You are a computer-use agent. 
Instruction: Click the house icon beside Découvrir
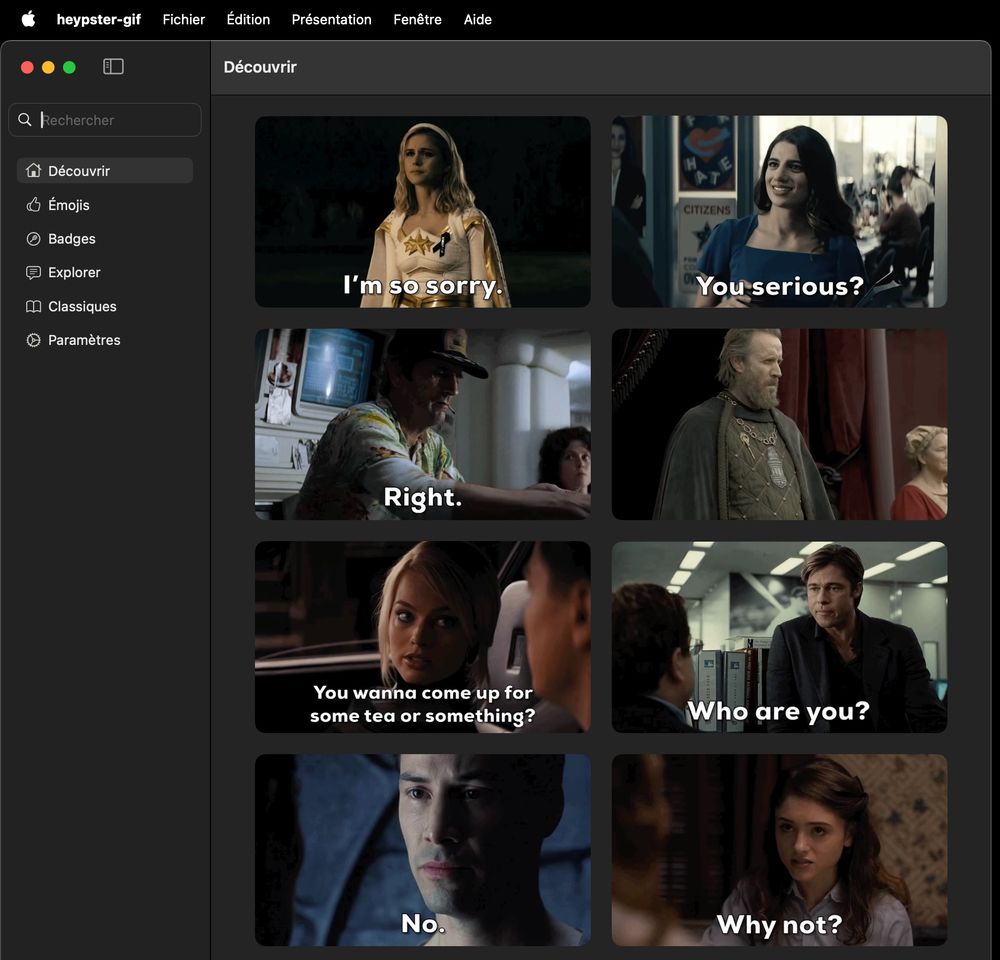click(x=33, y=171)
